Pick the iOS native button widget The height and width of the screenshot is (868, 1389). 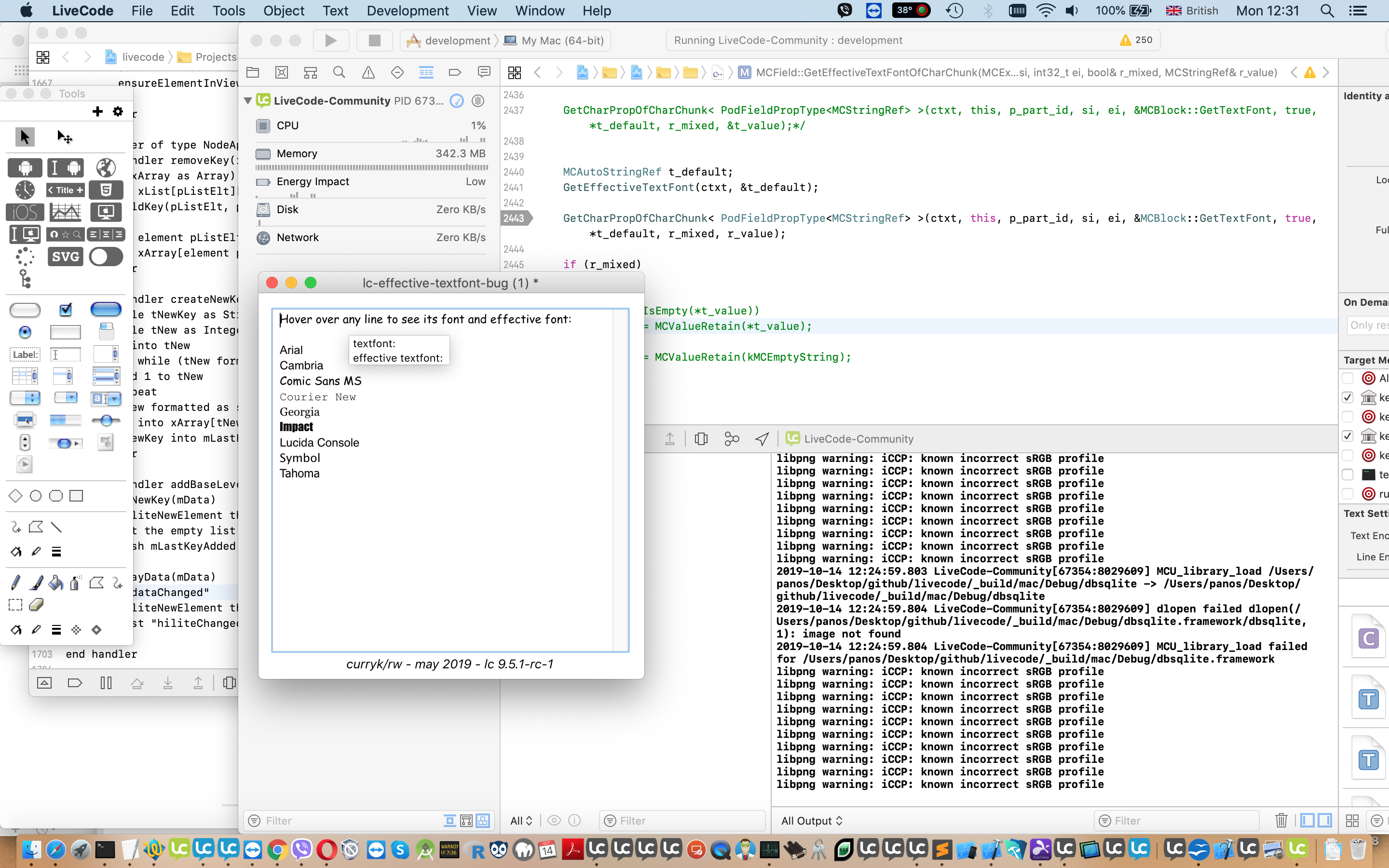click(x=25, y=212)
